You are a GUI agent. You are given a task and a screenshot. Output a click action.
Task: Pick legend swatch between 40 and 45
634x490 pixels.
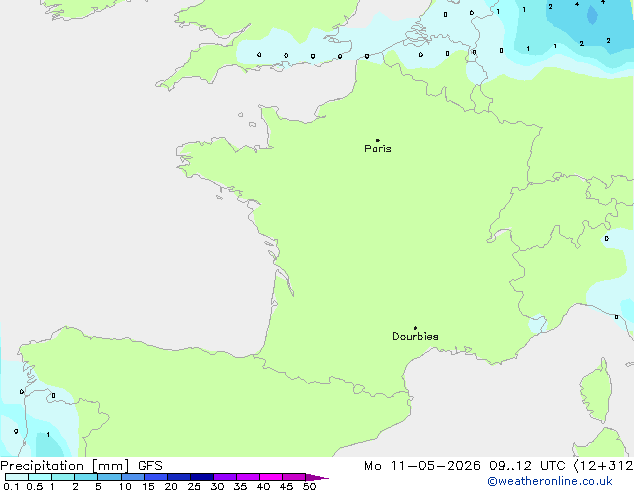pyautogui.click(x=271, y=477)
